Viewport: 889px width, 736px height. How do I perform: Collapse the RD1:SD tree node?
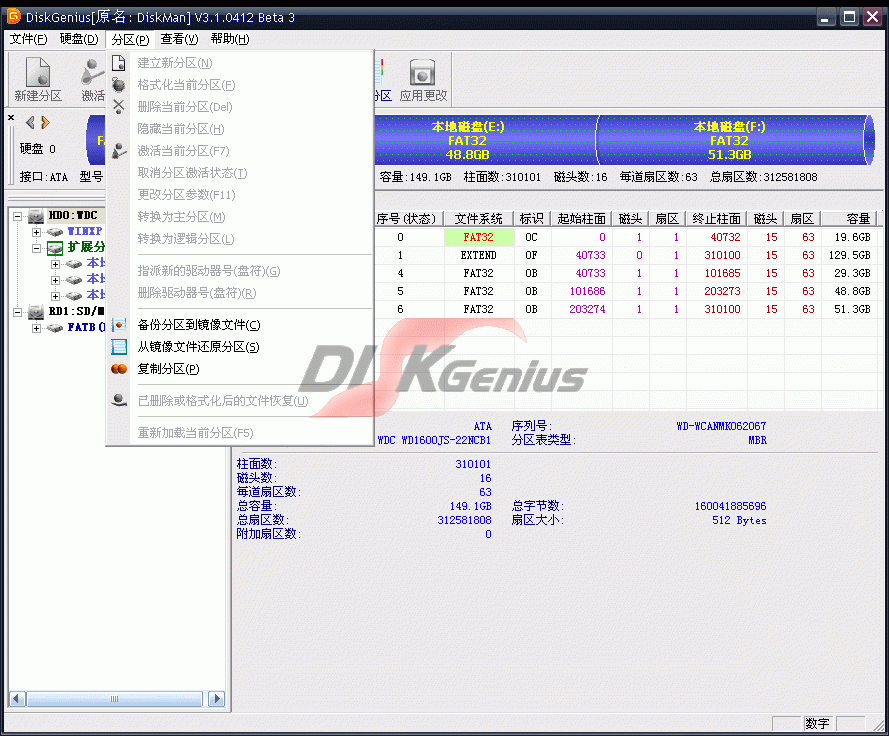tap(18, 312)
